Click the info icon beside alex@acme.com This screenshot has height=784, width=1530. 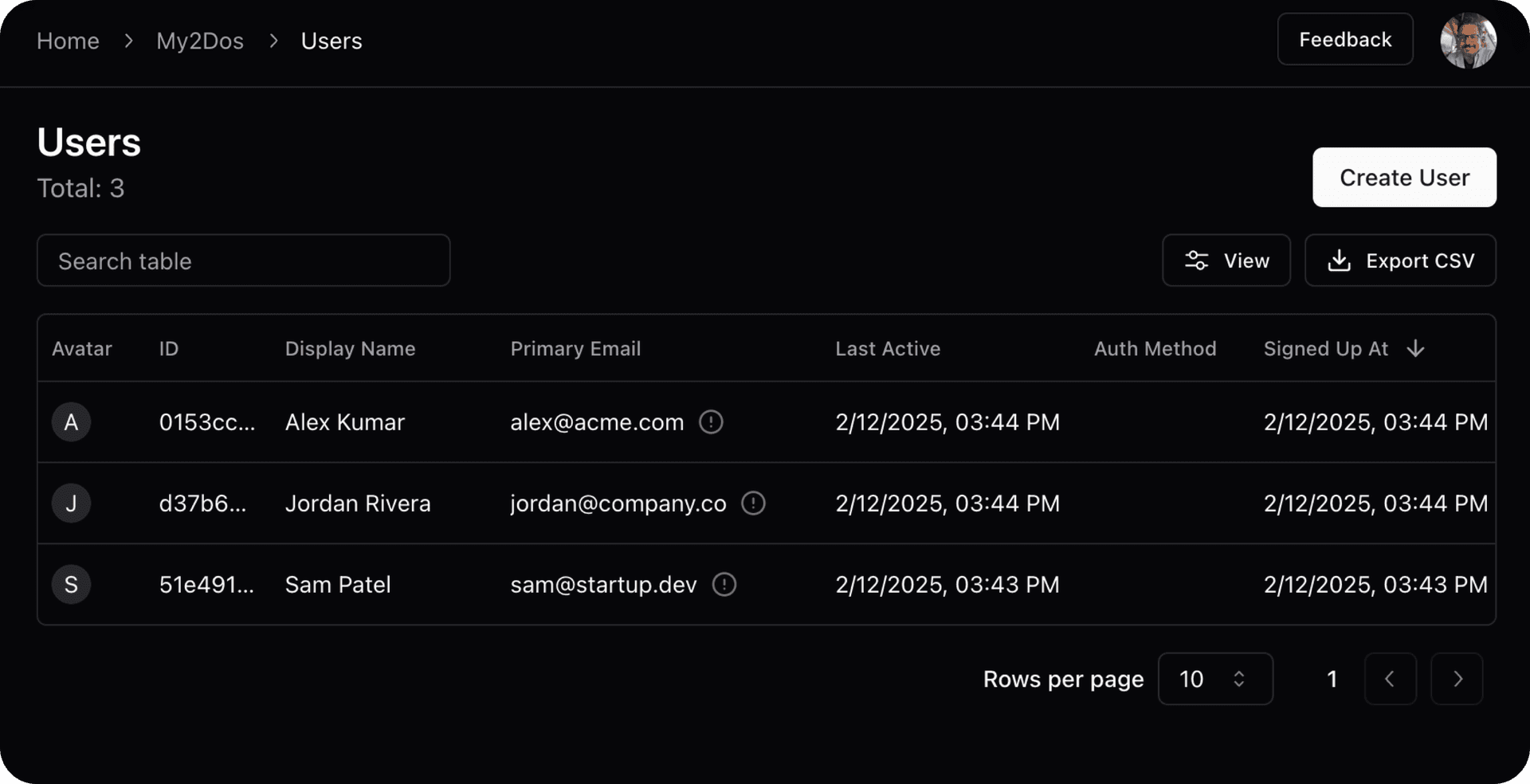tap(712, 422)
